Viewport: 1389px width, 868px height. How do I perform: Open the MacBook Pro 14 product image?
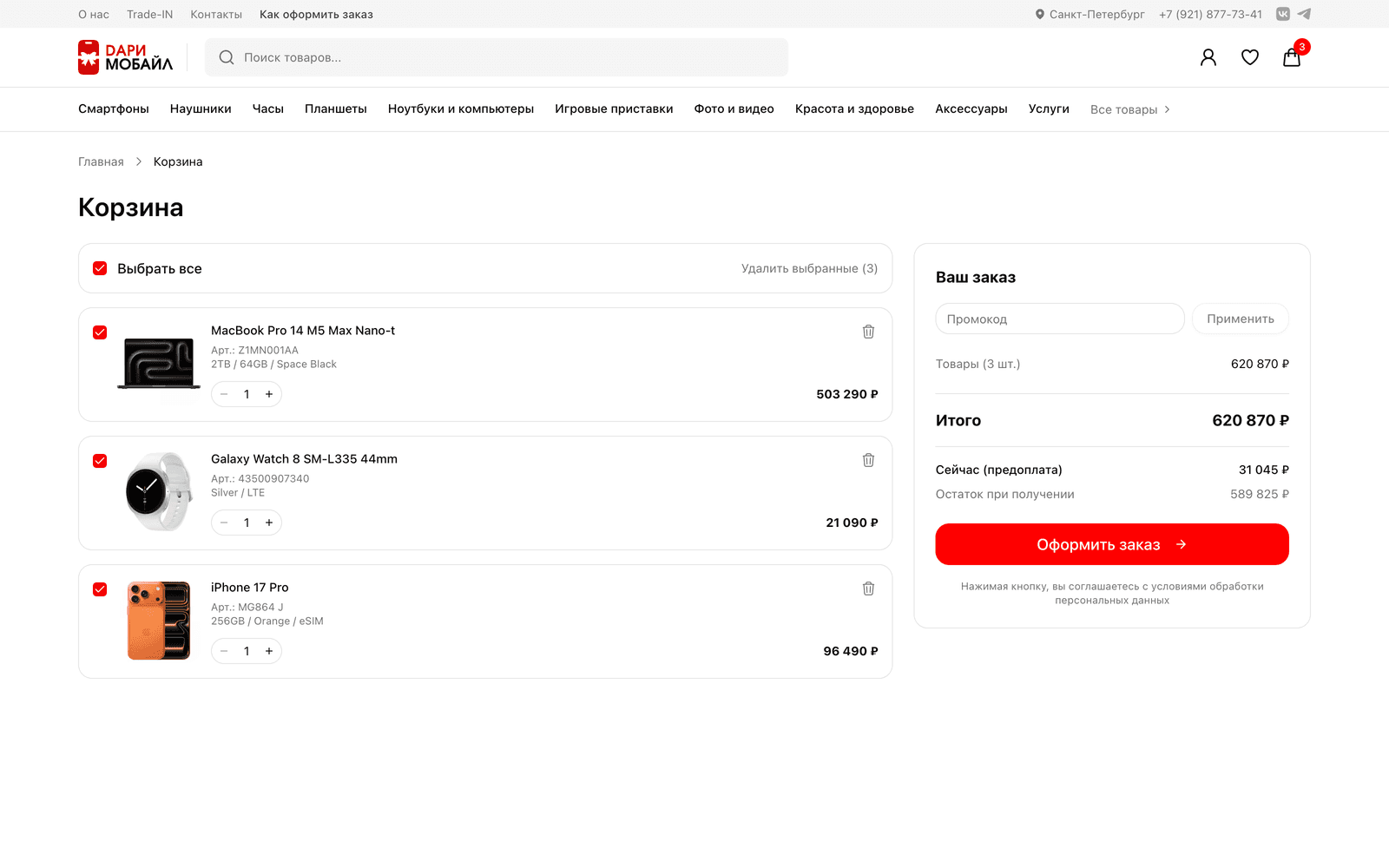coord(159,364)
